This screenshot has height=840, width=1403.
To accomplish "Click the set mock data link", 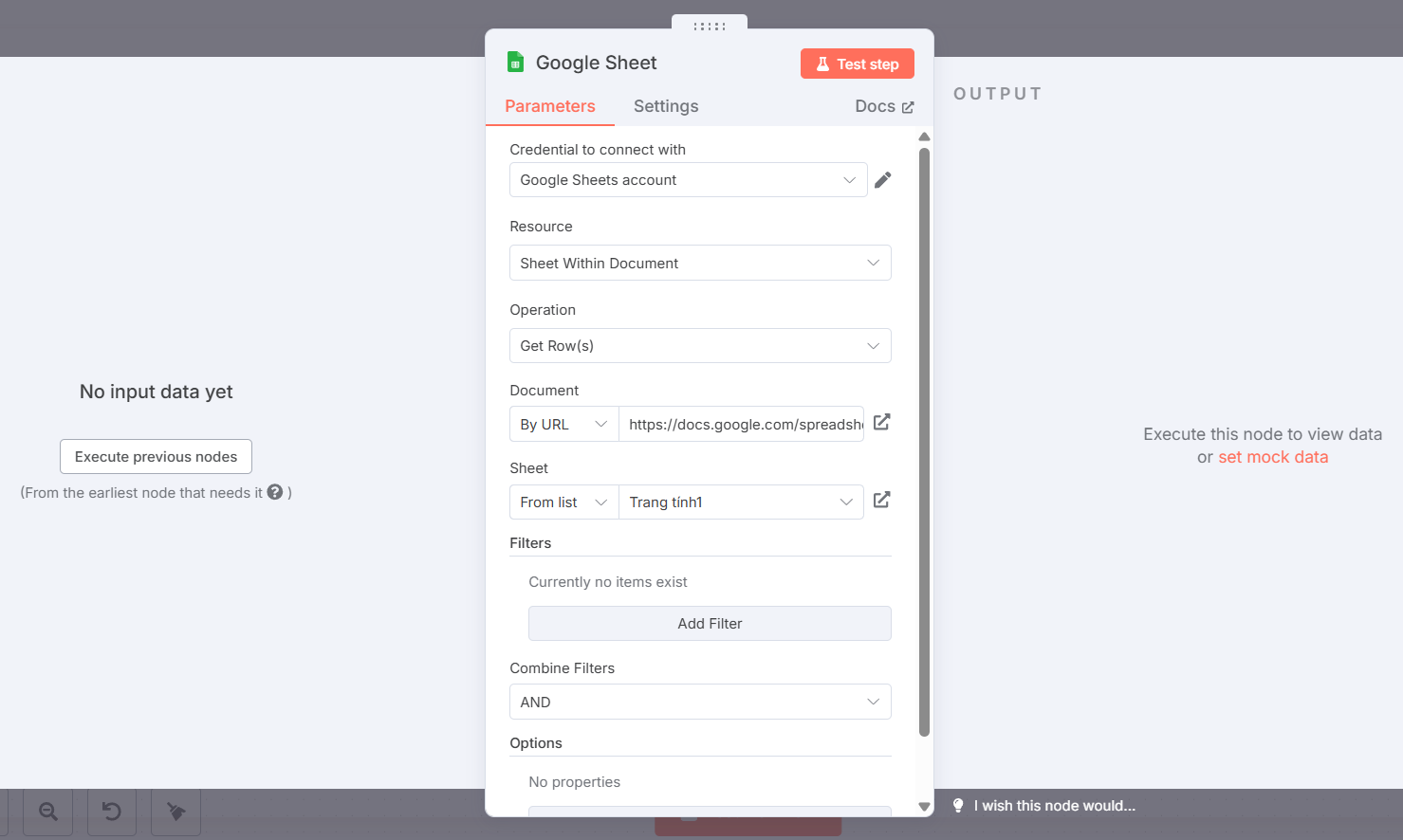I will pyautogui.click(x=1273, y=457).
